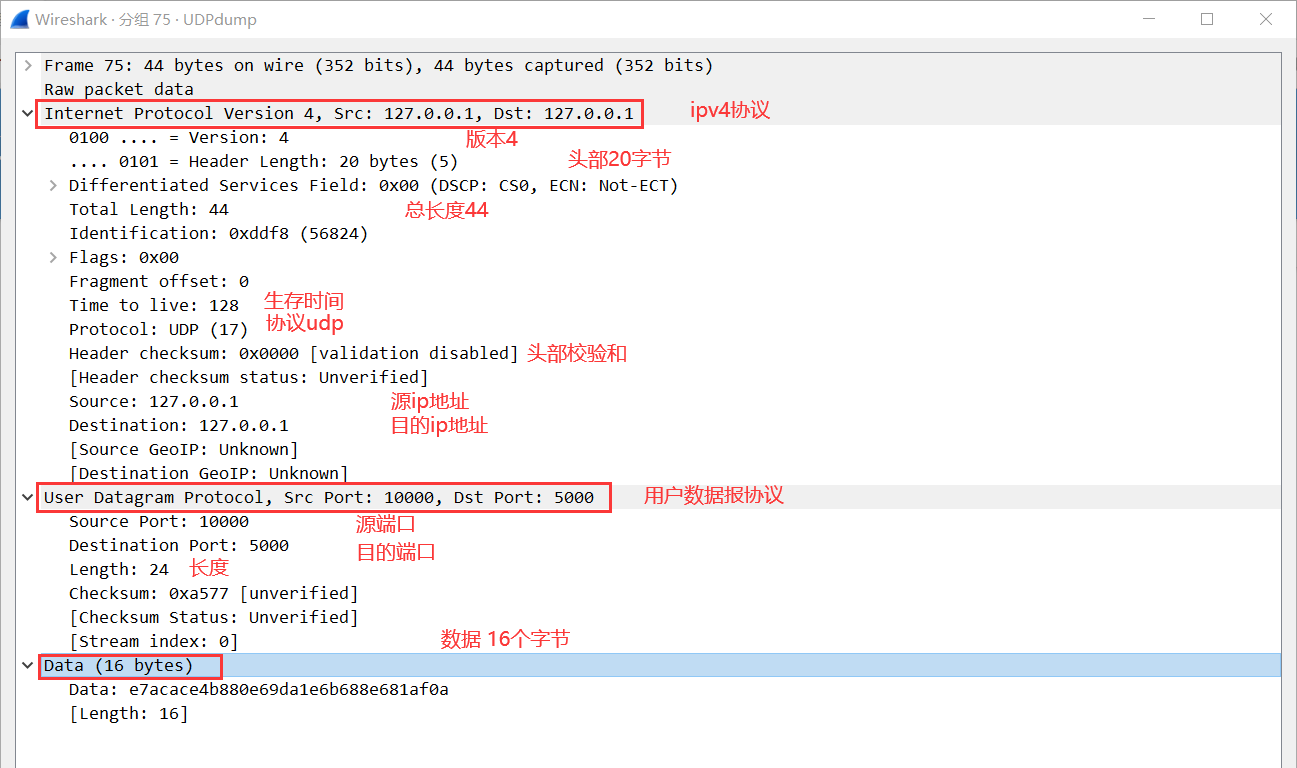Select the Destination: 127.0.0.1 field
The height and width of the screenshot is (768, 1297).
coord(179,425)
